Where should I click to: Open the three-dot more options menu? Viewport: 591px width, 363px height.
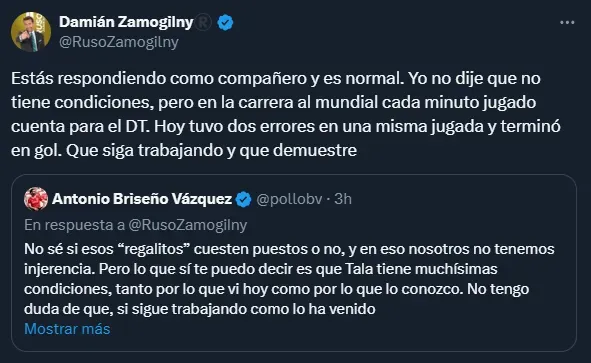(x=567, y=23)
